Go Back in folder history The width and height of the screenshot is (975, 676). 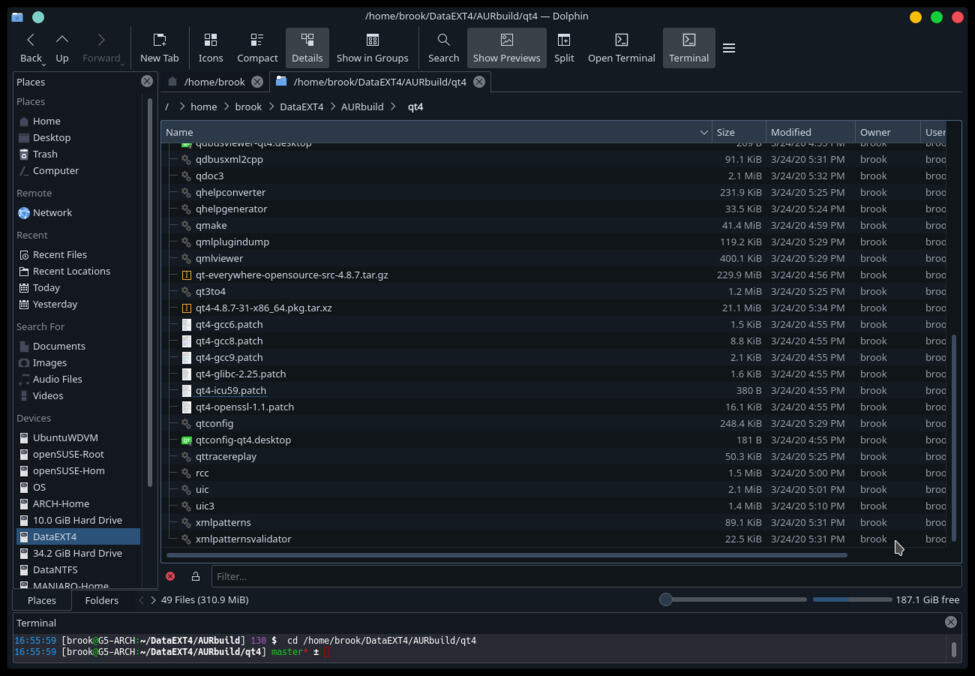tap(30, 48)
